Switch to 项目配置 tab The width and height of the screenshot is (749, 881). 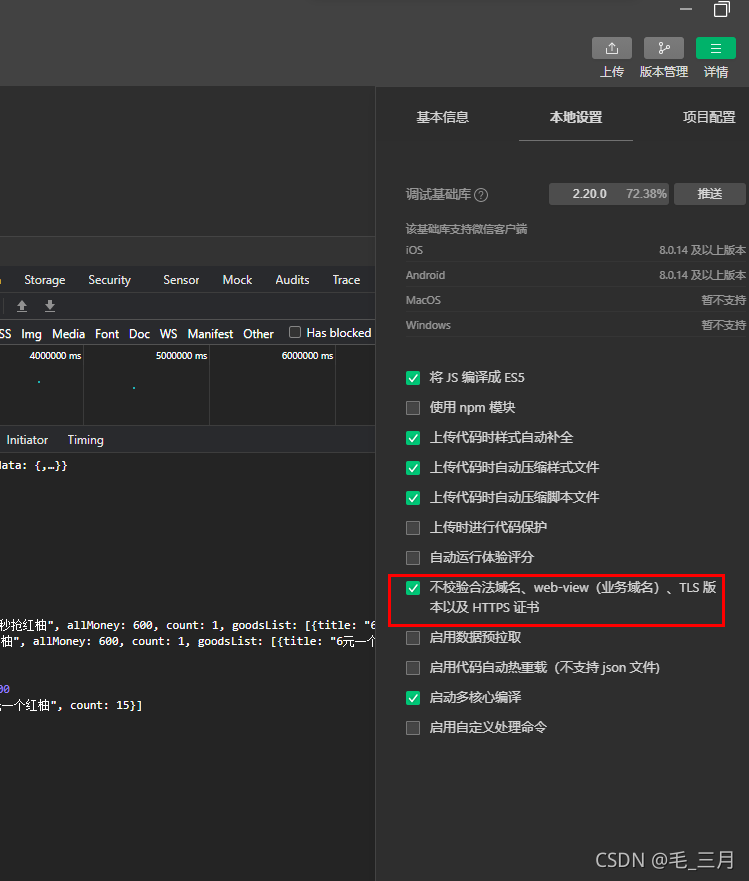(709, 117)
